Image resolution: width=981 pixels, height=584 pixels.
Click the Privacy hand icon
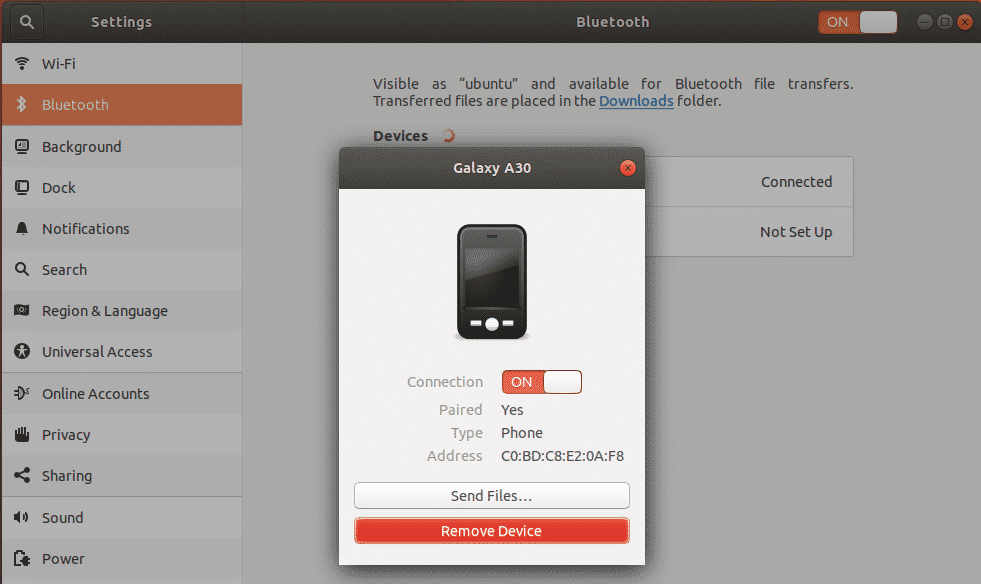pyautogui.click(x=22, y=434)
